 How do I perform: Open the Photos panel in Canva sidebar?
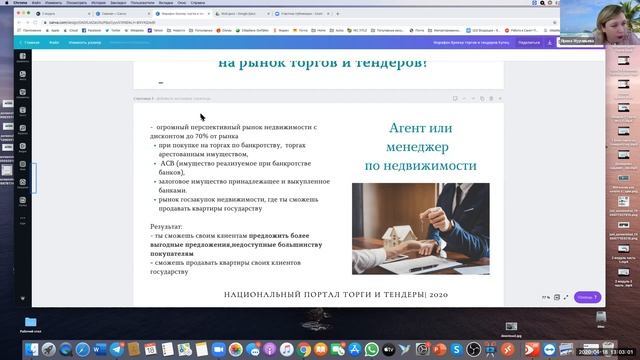22,76
